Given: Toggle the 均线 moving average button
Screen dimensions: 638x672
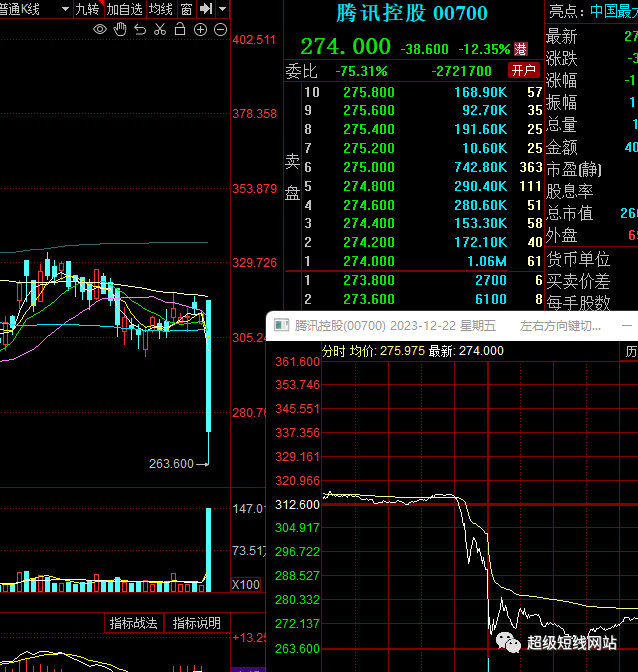Looking at the screenshot, I should [161, 9].
